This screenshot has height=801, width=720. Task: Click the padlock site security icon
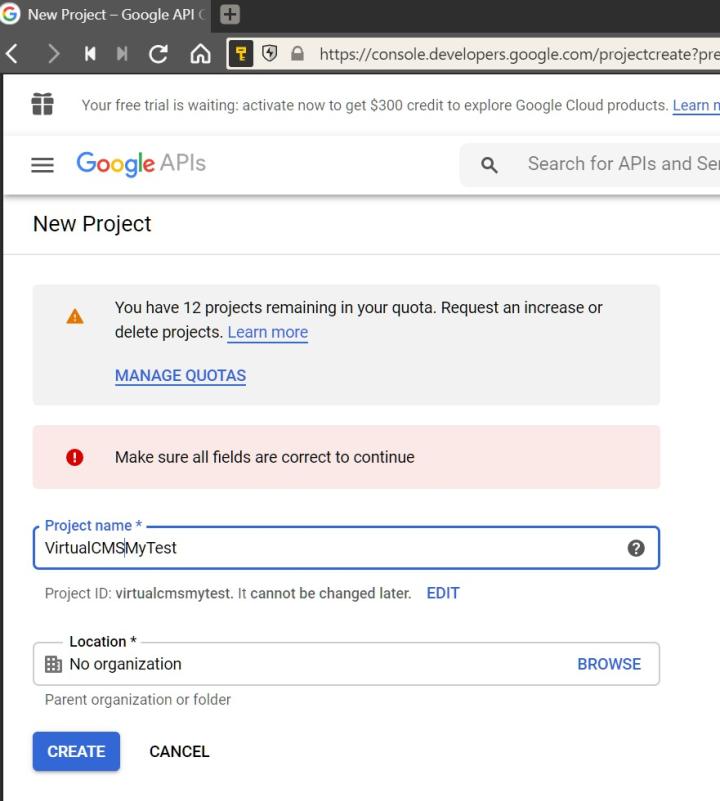tap(298, 54)
